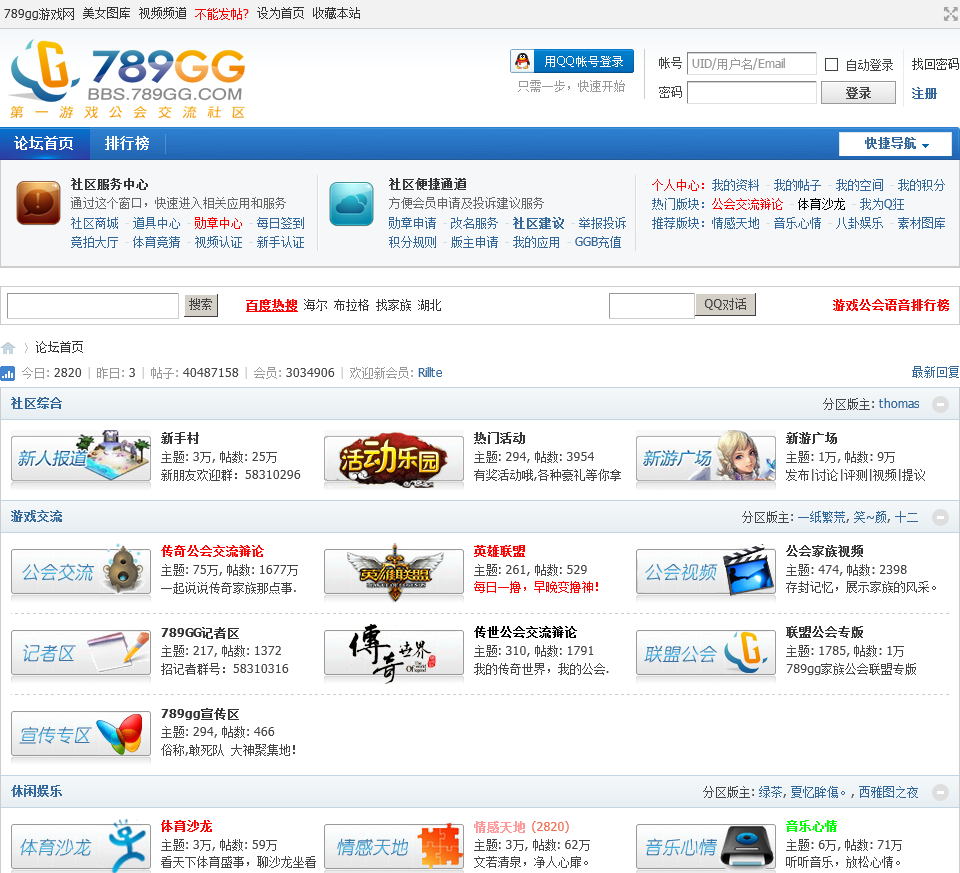Focus the forum search input box

point(93,305)
